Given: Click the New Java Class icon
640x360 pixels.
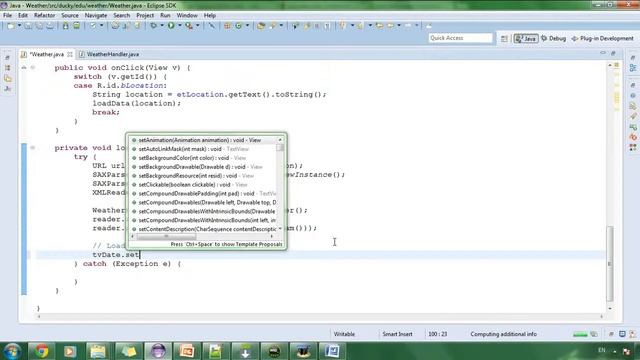Looking at the screenshot, I should tap(239, 26).
